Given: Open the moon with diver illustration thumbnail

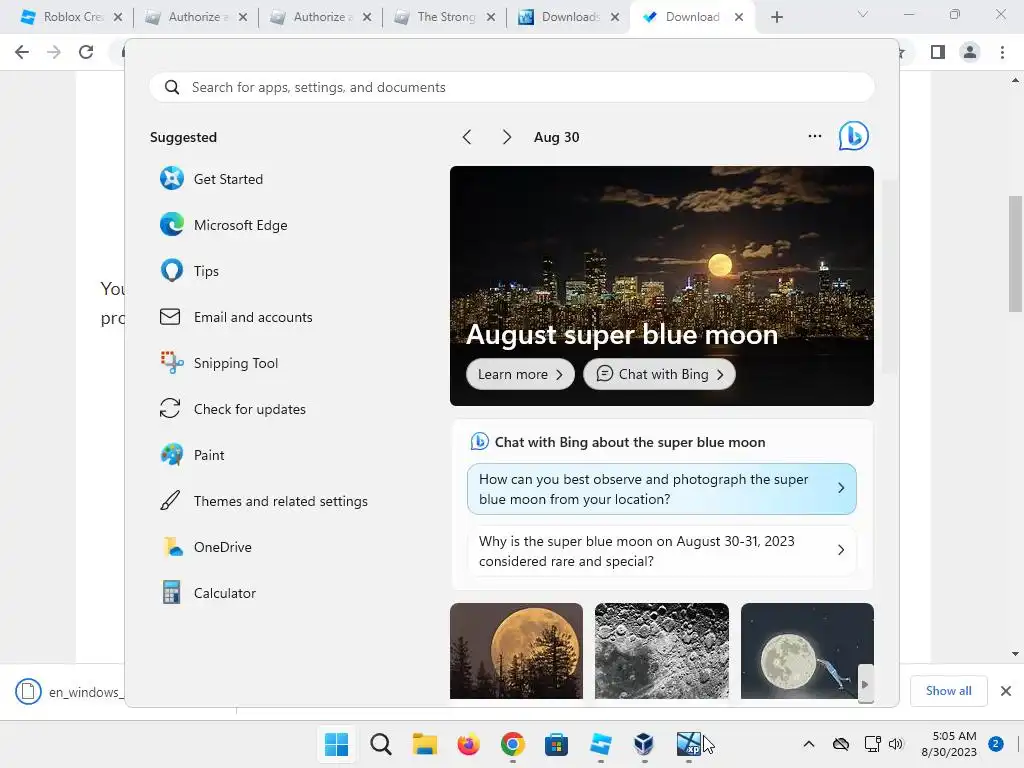Looking at the screenshot, I should click(x=807, y=651).
